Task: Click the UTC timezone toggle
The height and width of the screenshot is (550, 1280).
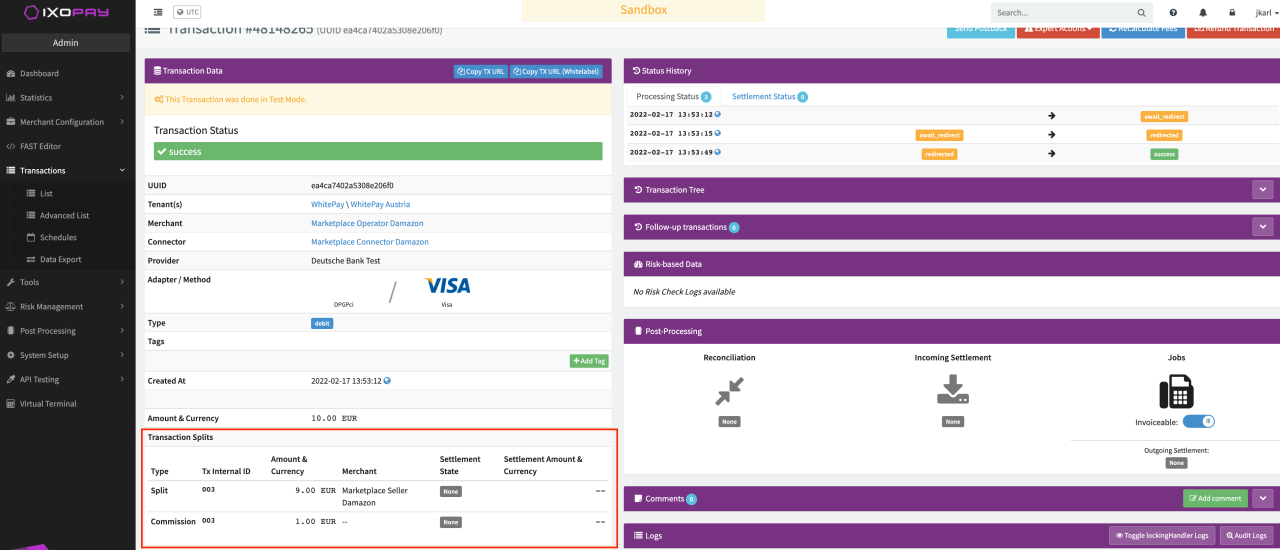Action: pos(187,12)
